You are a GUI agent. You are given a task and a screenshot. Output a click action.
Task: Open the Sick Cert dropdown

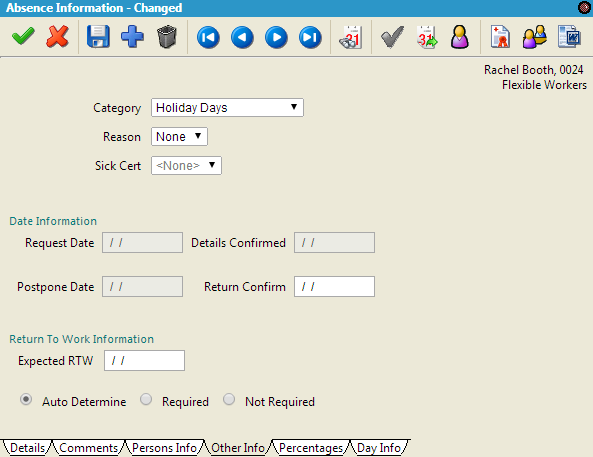[x=186, y=166]
